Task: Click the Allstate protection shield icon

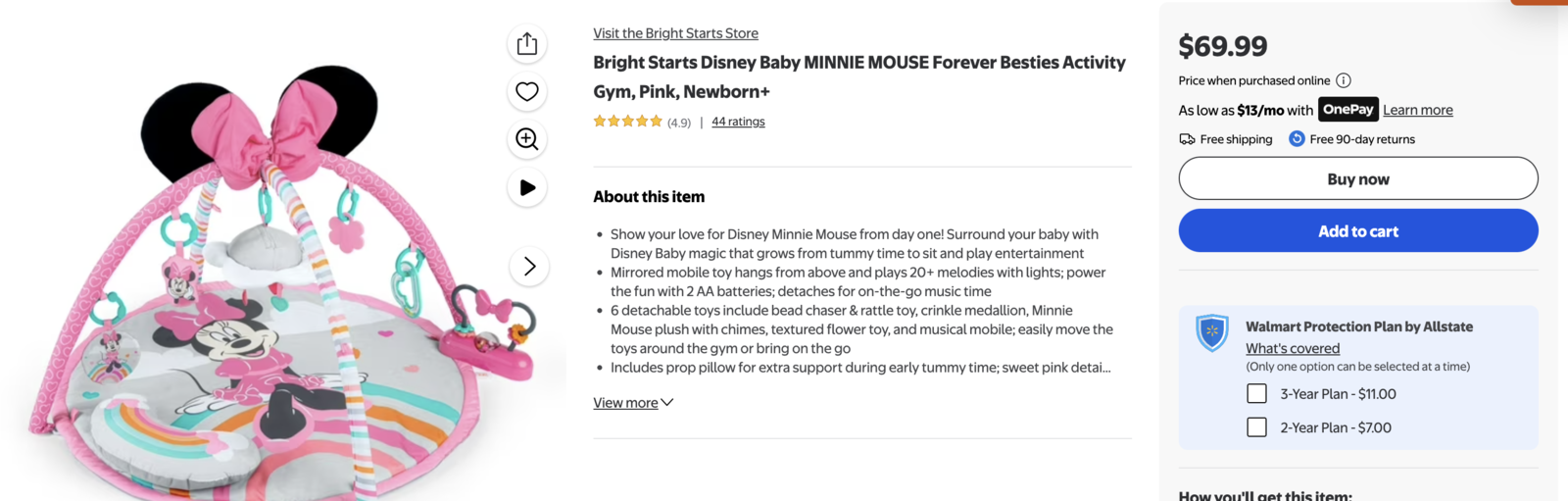Action: (x=1212, y=333)
